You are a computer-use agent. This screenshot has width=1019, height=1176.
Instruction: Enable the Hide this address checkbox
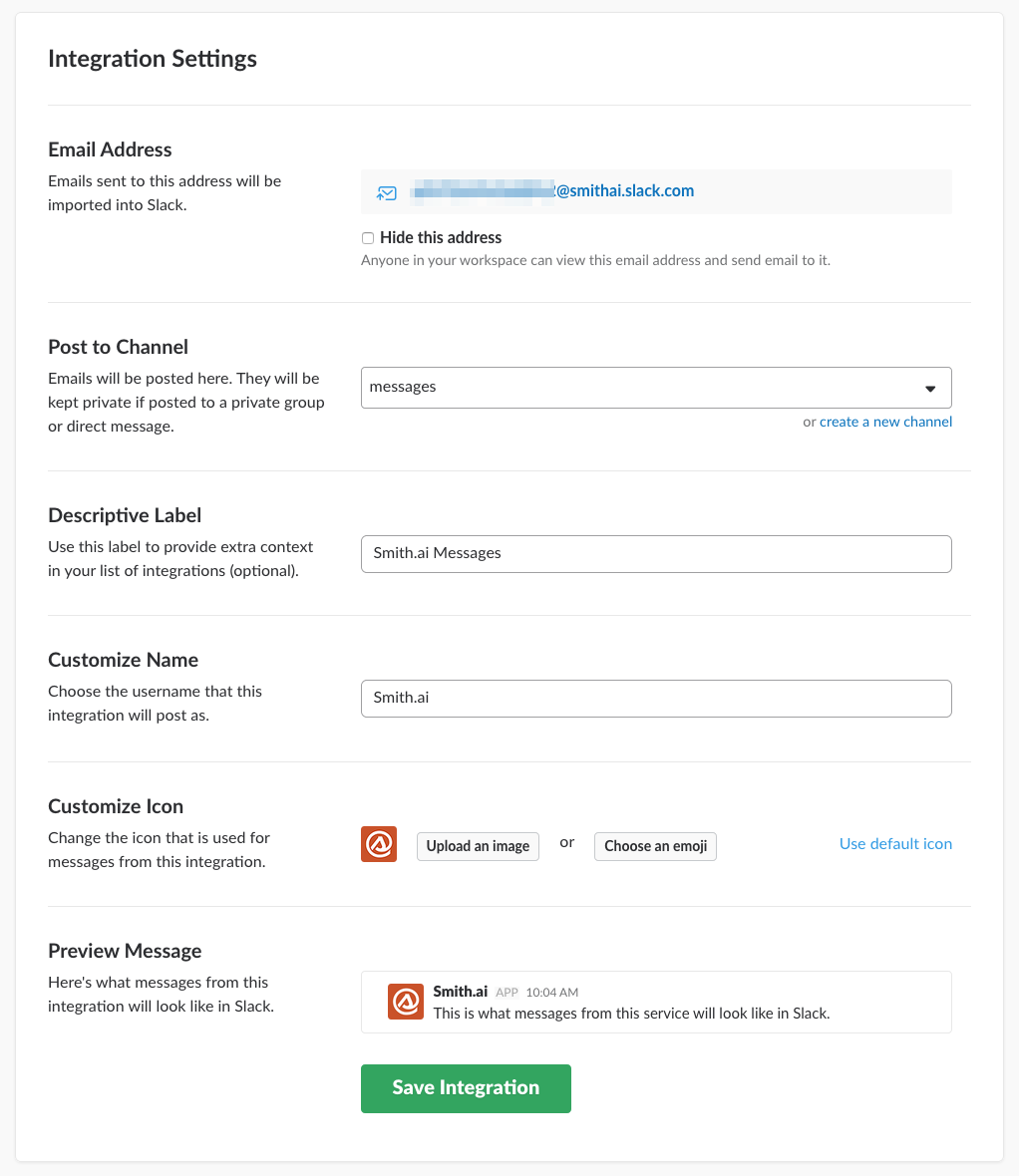368,238
